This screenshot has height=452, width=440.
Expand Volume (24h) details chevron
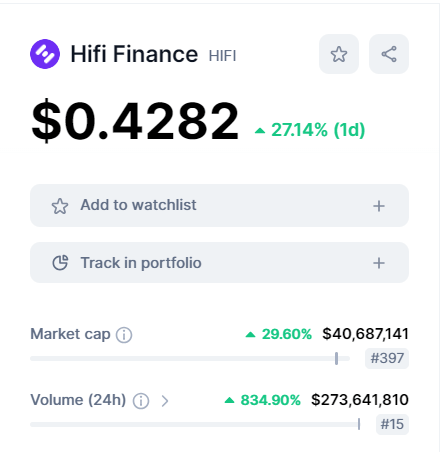tap(165, 401)
